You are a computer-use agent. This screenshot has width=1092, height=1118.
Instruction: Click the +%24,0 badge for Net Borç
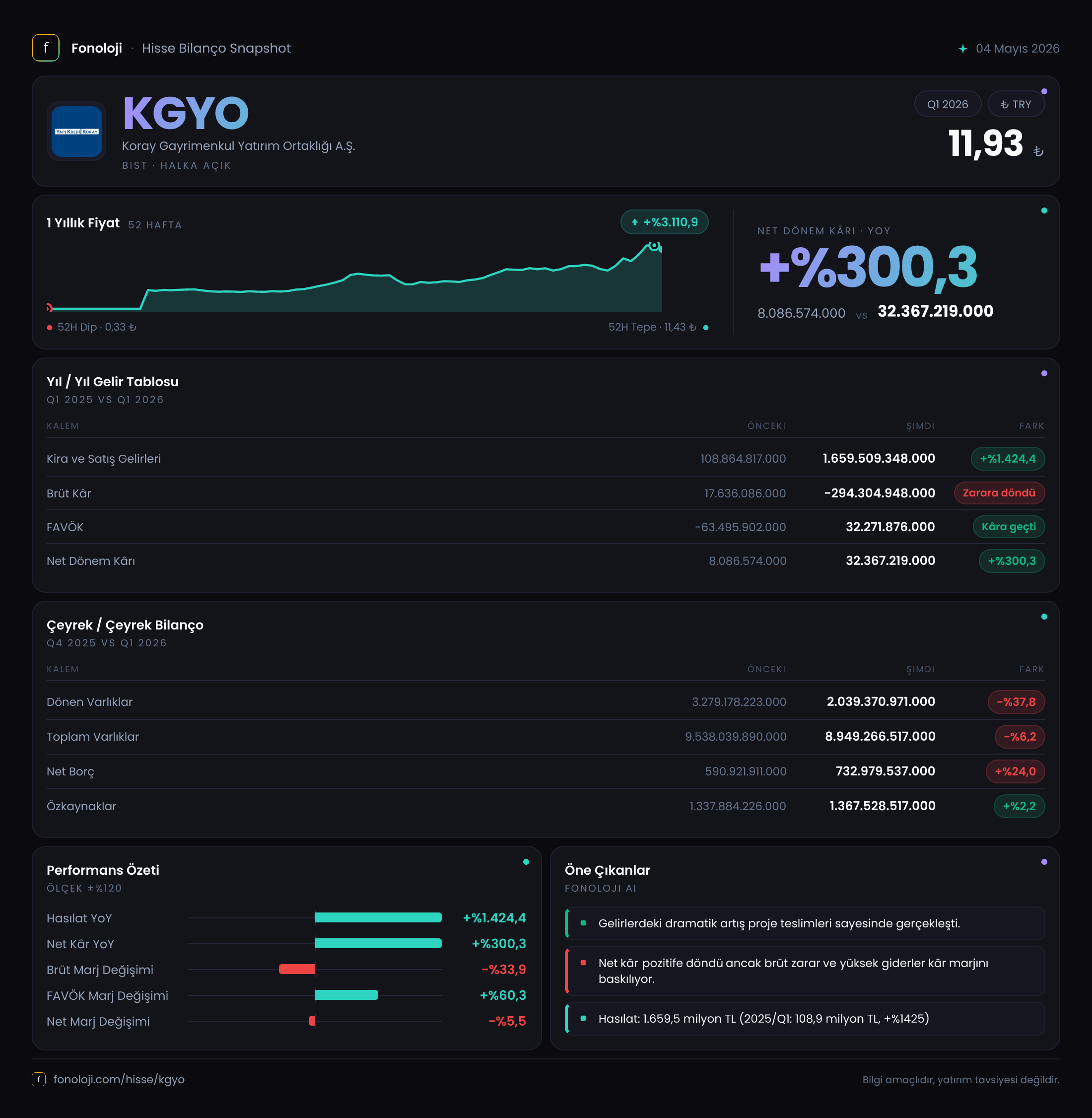point(1015,771)
